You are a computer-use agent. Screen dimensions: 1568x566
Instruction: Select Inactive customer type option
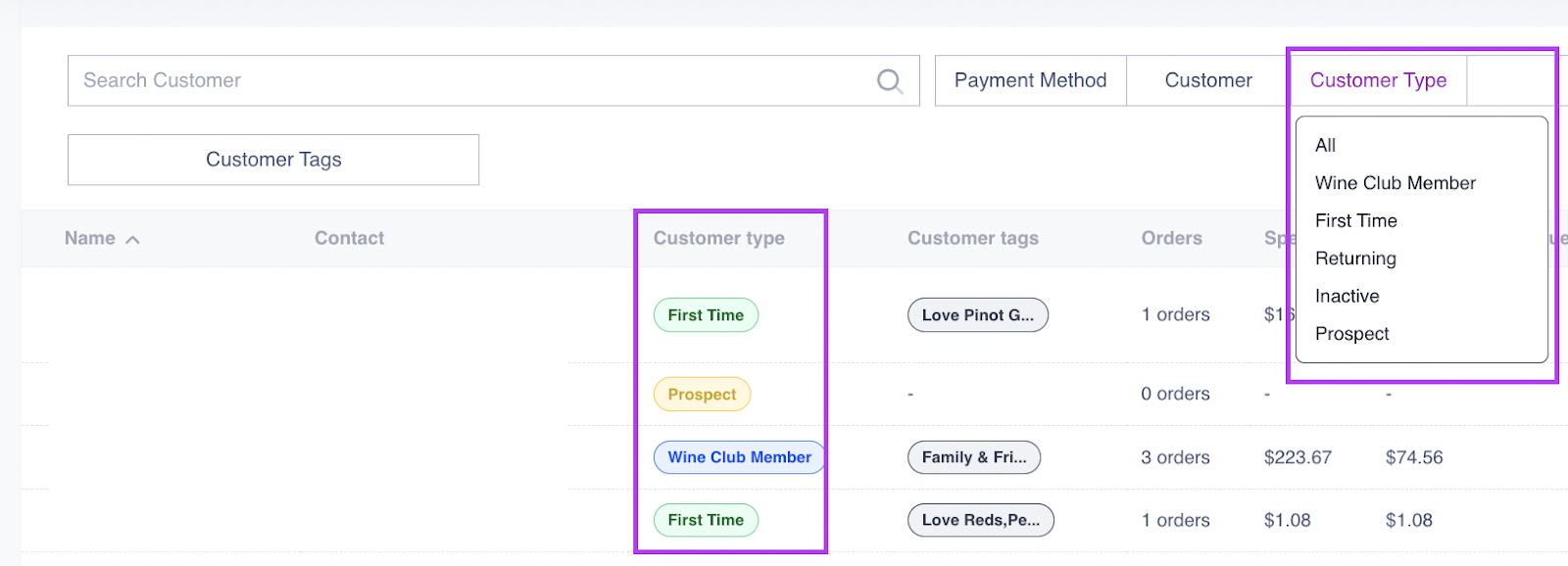coord(1347,296)
